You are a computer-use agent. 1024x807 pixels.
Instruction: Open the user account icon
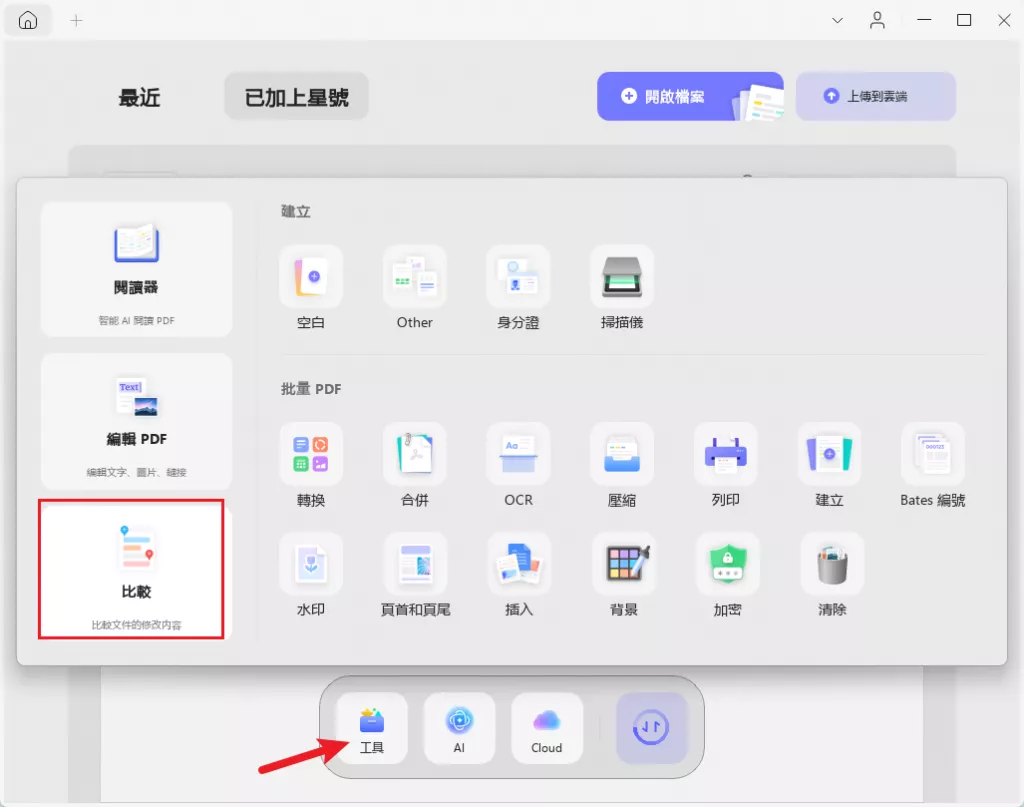(x=877, y=21)
